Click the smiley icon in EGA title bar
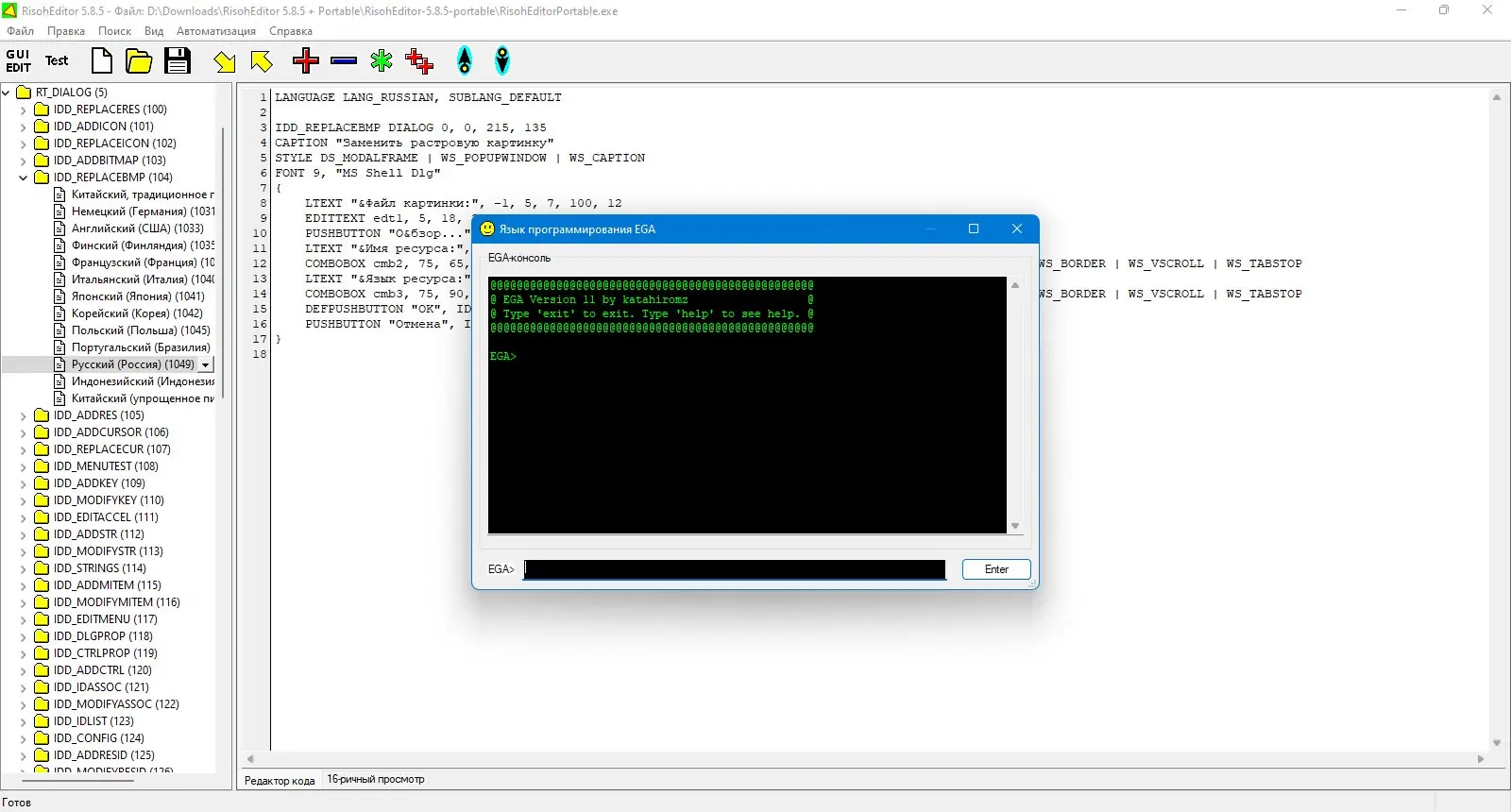The height and width of the screenshot is (812, 1511). 487,229
